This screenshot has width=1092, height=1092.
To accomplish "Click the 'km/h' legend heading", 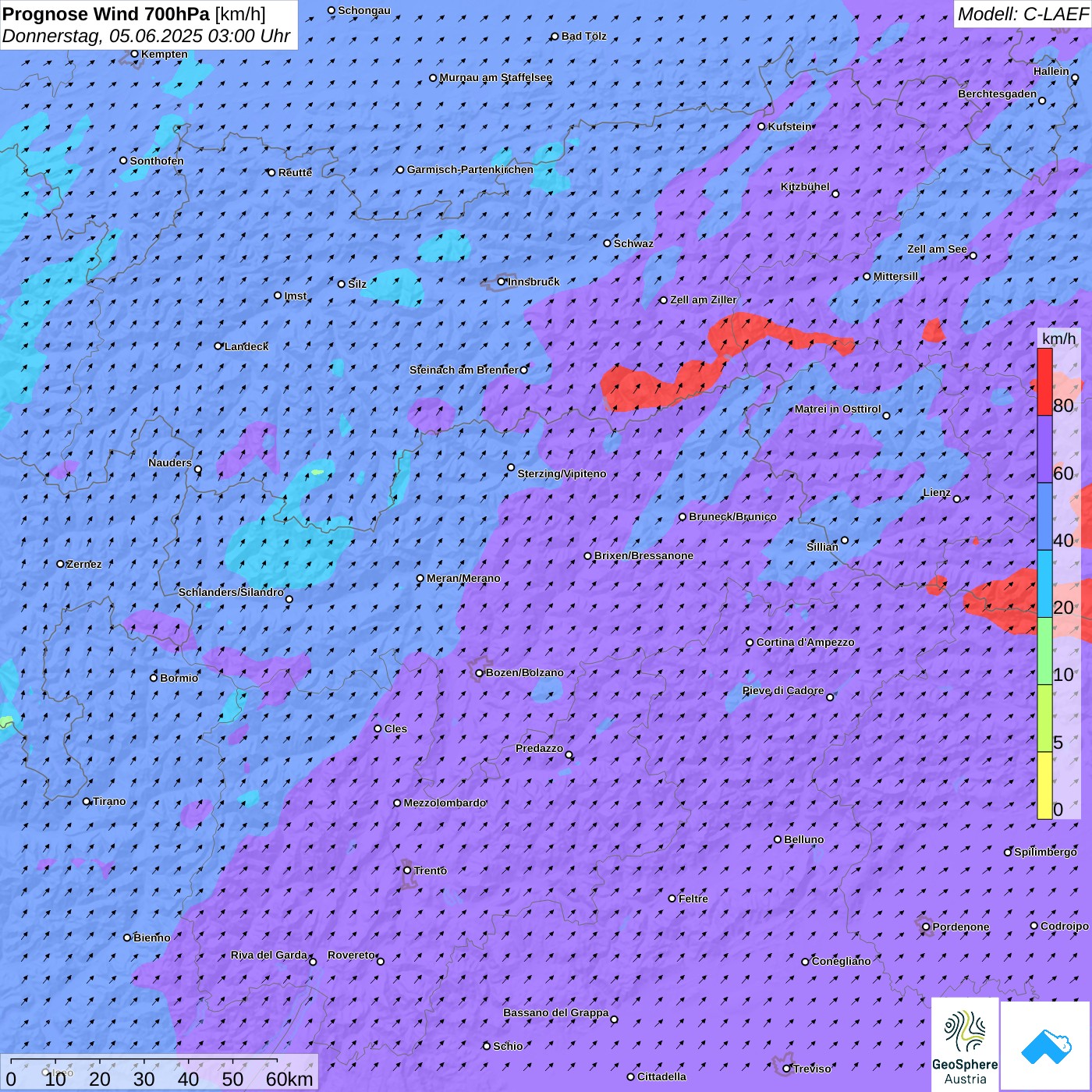I will pos(1058,338).
